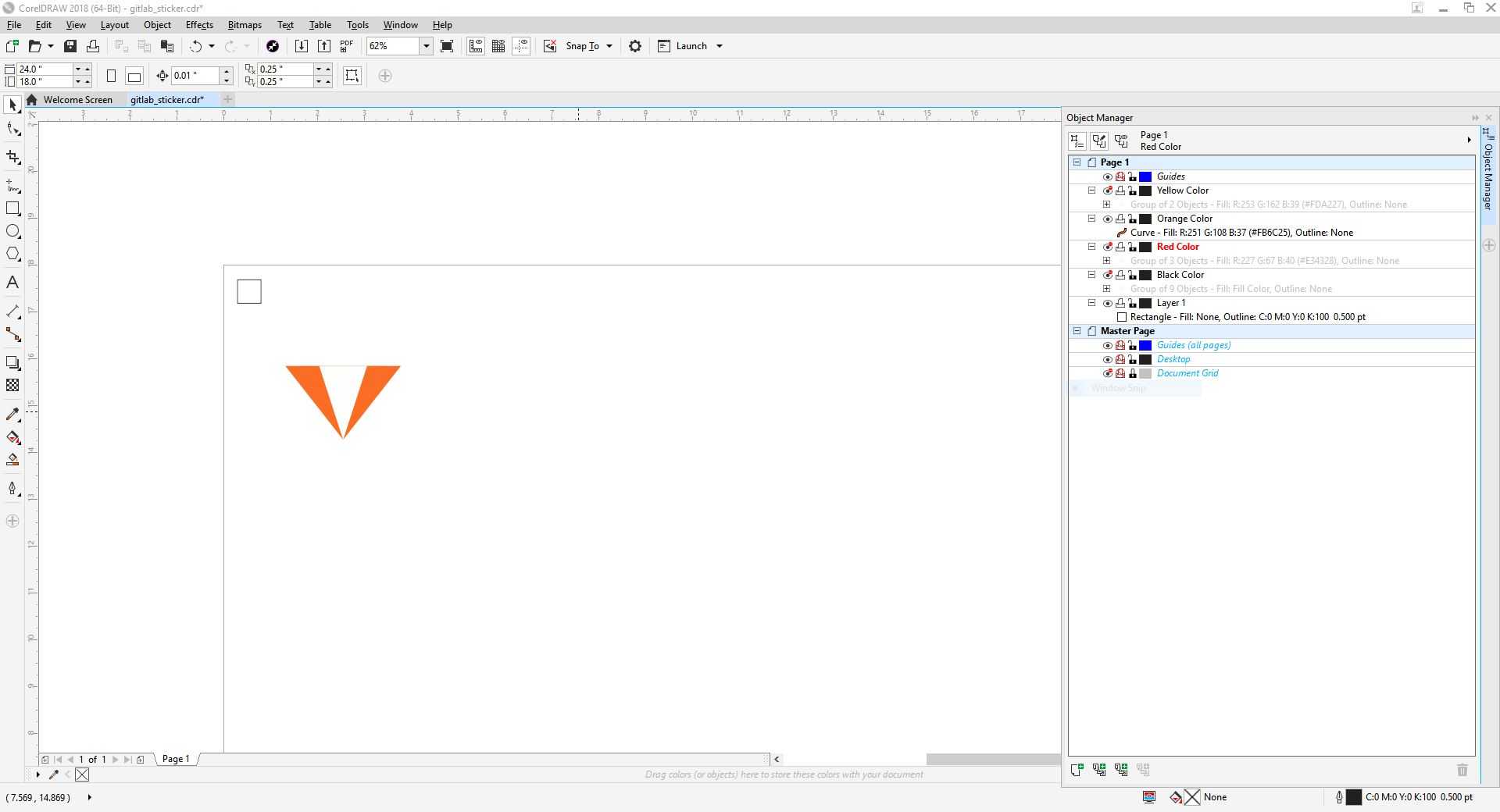This screenshot has height=812, width=1500.
Task: Click the Snap To button label
Action: coord(582,46)
